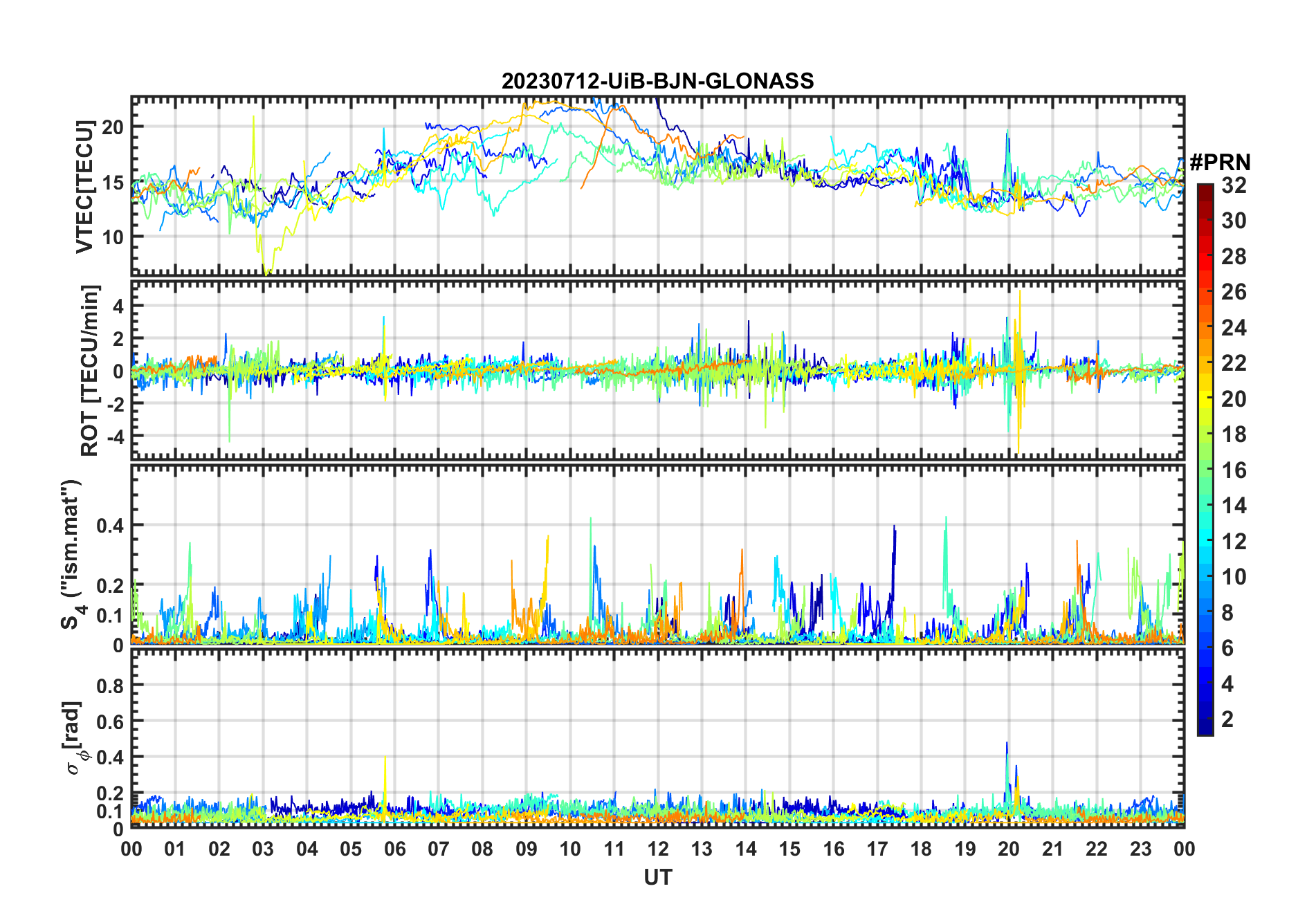The image size is (1316, 920).
Task: Click the UT x-axis label
Action: pyautogui.click(x=657, y=877)
